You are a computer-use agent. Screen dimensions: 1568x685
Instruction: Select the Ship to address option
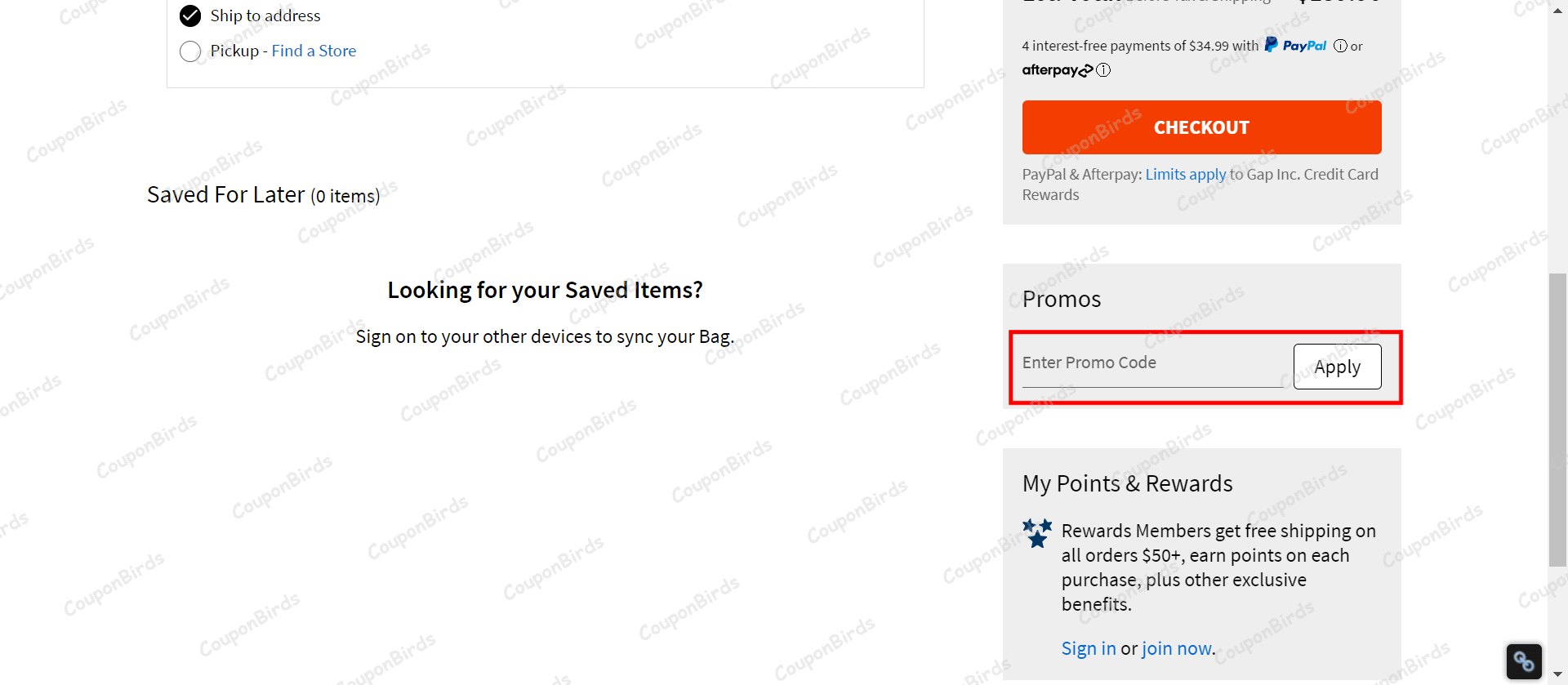[x=190, y=16]
